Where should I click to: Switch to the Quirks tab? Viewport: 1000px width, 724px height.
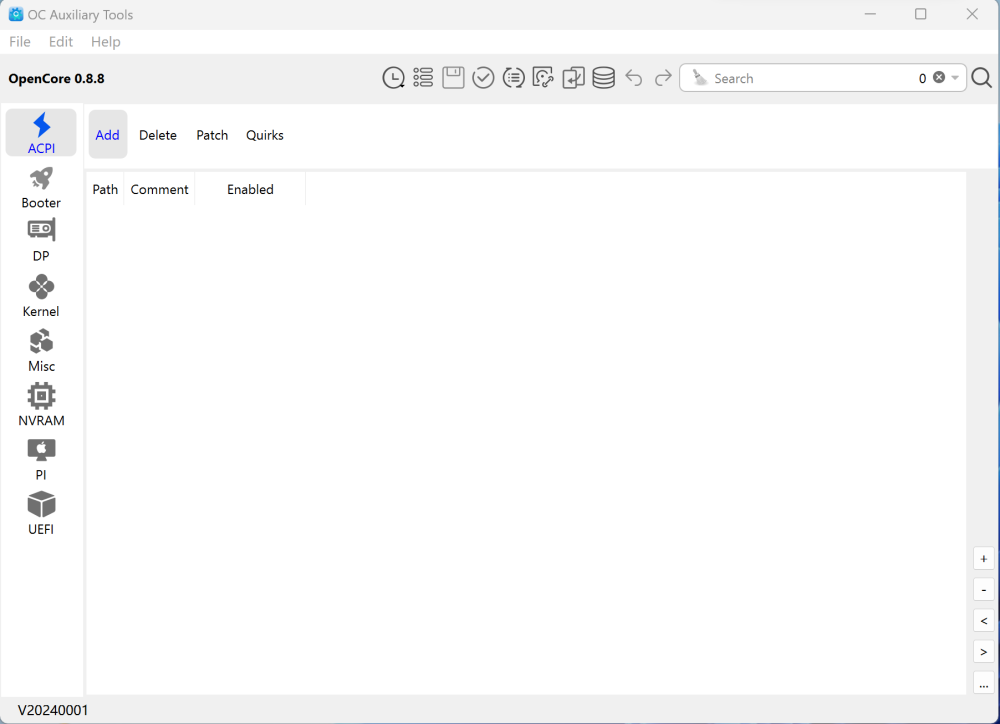tap(265, 135)
